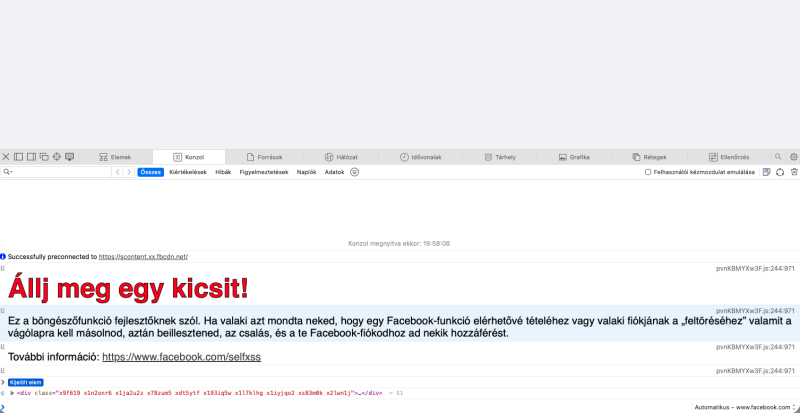Viewport: 800px width, 413px height.
Task: Expand the div element disclosure triangle
Action: (12, 393)
